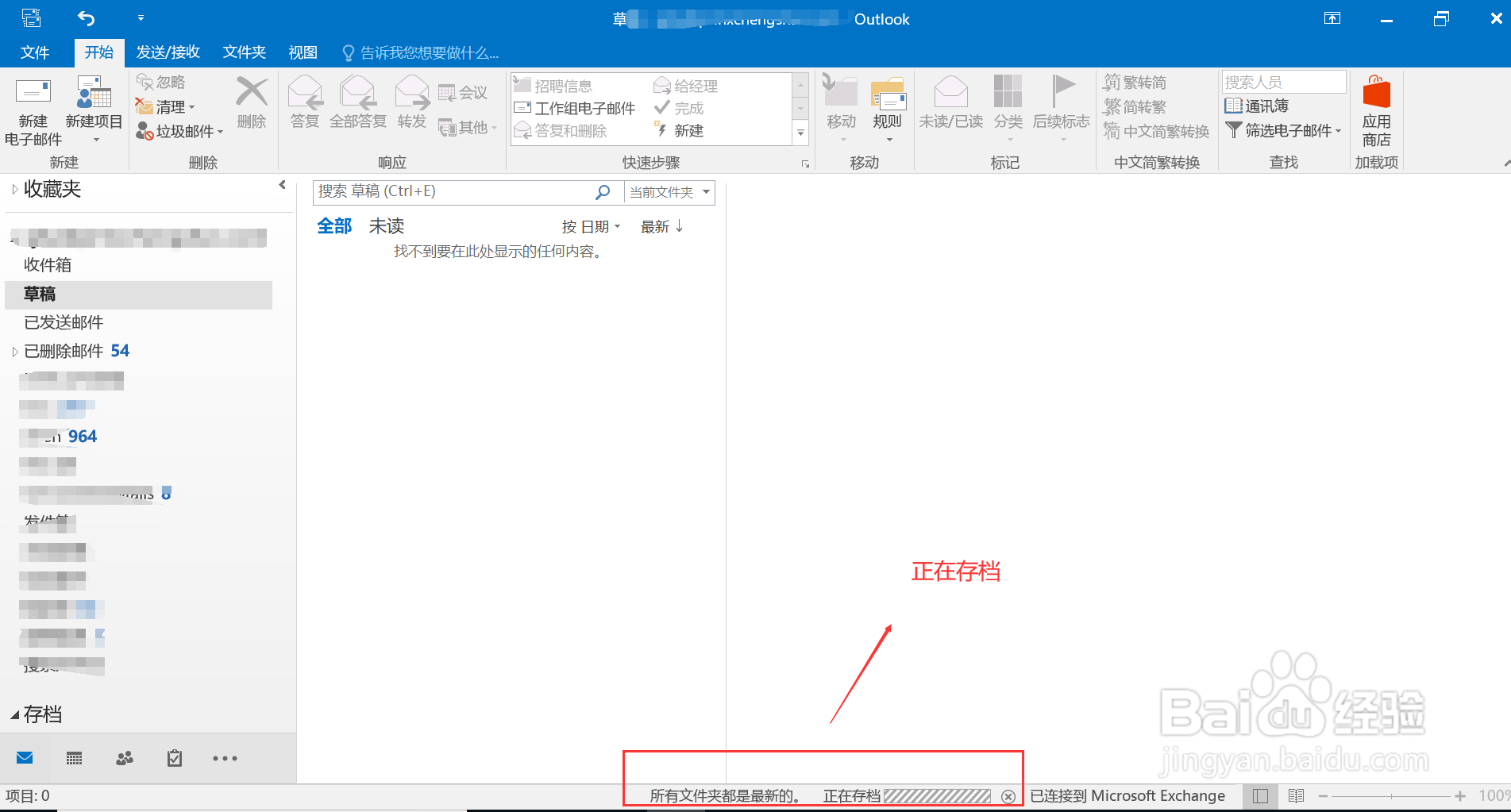
Task: Switch to Calendar view in navigation bar
Action: click(x=75, y=758)
